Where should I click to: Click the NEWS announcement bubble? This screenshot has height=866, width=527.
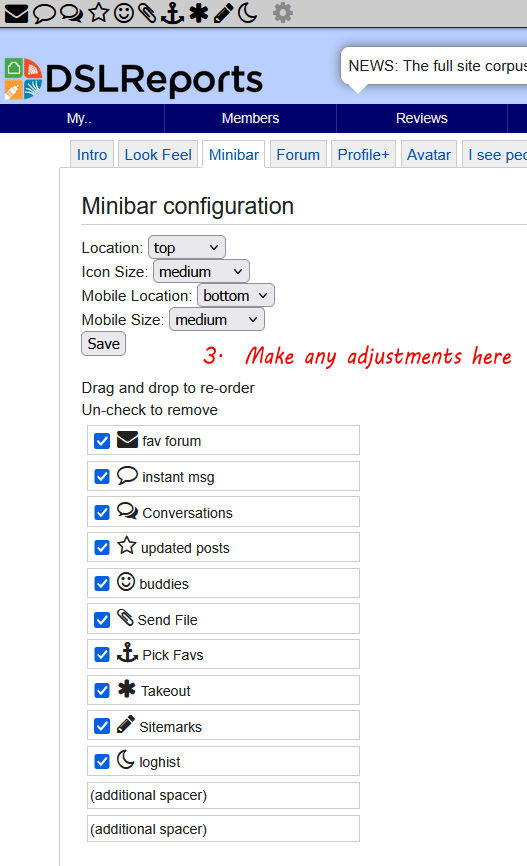(434, 66)
